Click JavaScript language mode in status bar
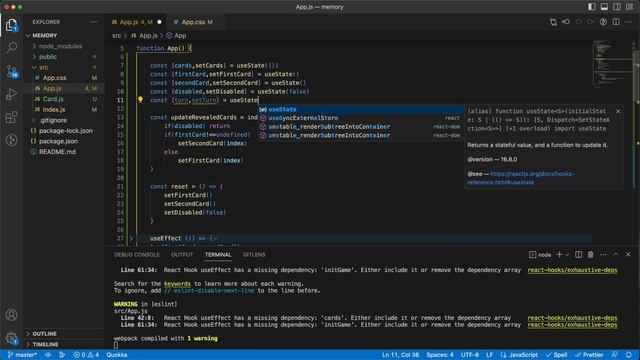This screenshot has width=640, height=360. pos(519,355)
